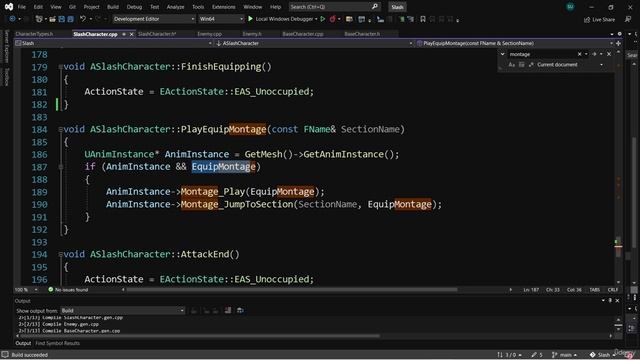
Task: Click the Undo arrow in toolbar
Action: 83,19
